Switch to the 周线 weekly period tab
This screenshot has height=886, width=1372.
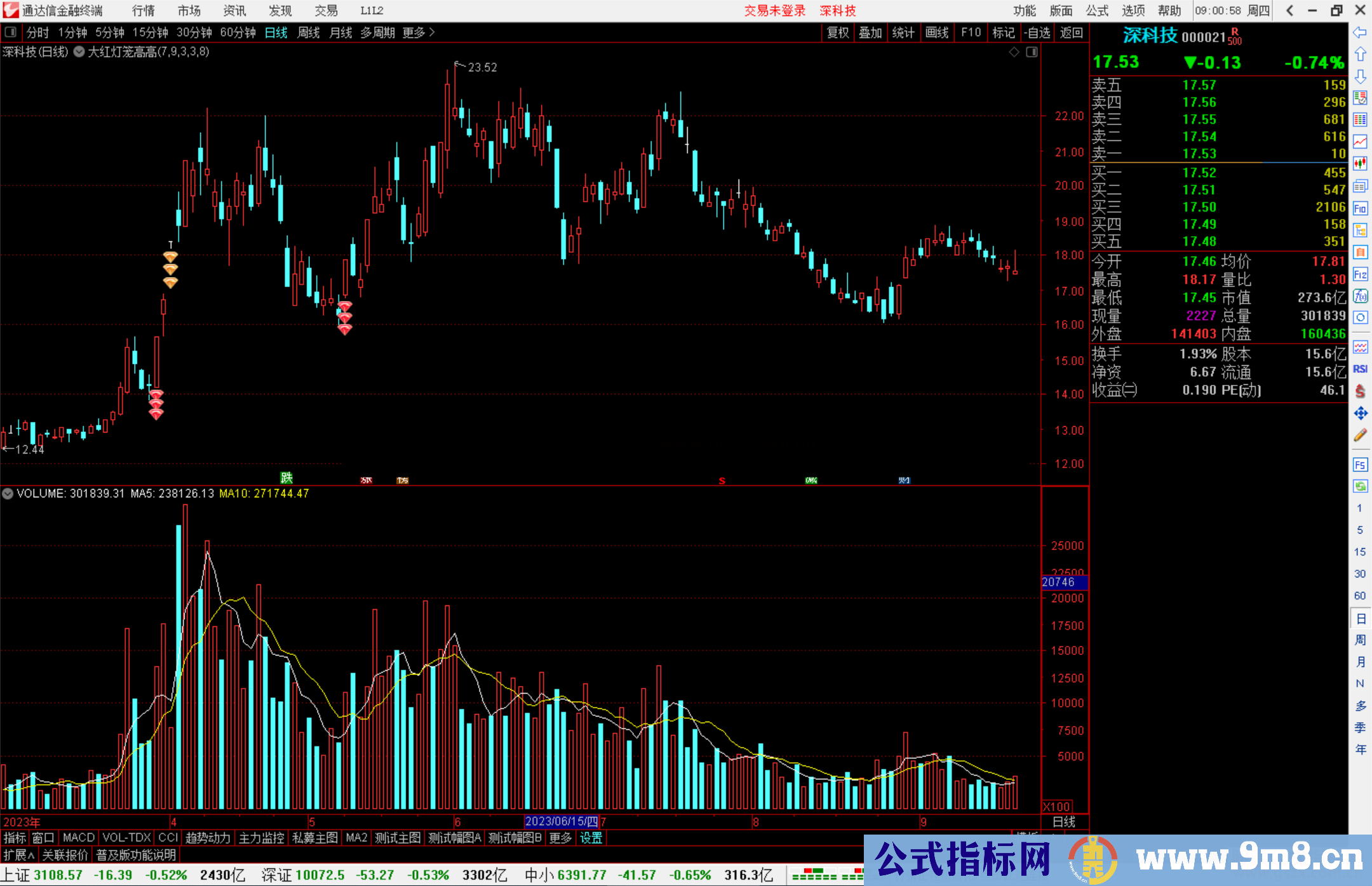(x=309, y=32)
